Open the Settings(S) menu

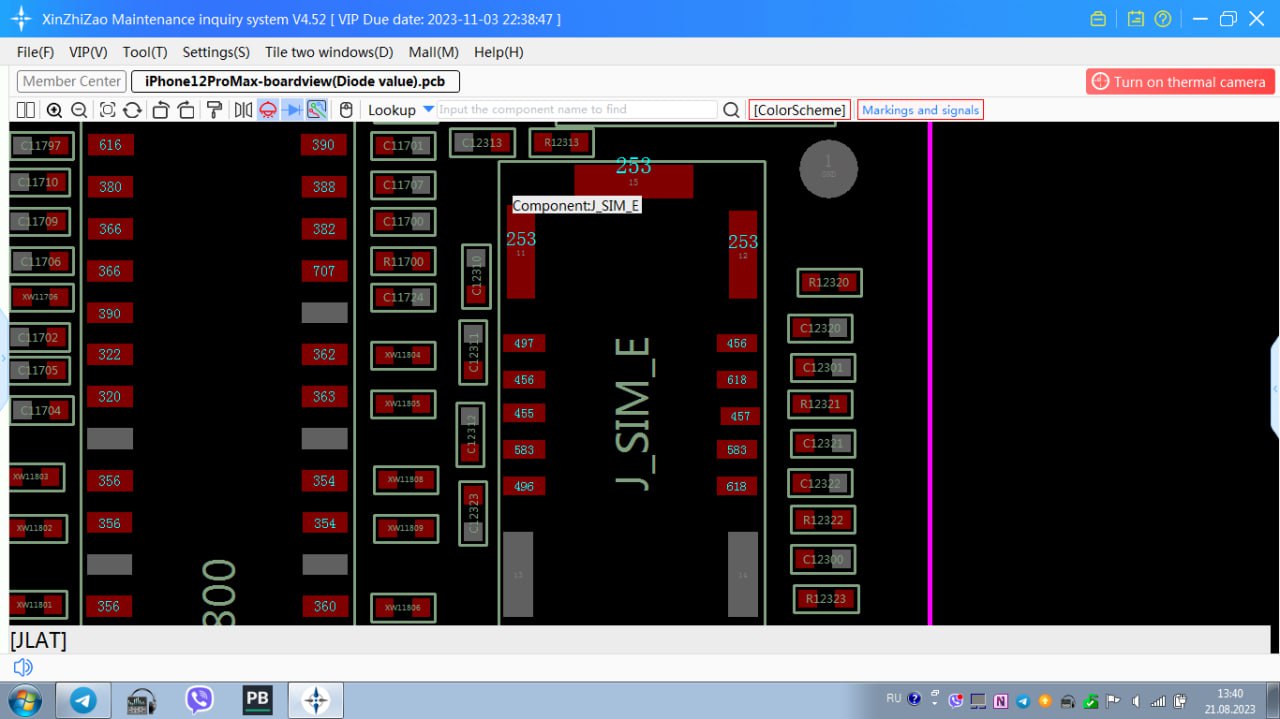pos(216,52)
